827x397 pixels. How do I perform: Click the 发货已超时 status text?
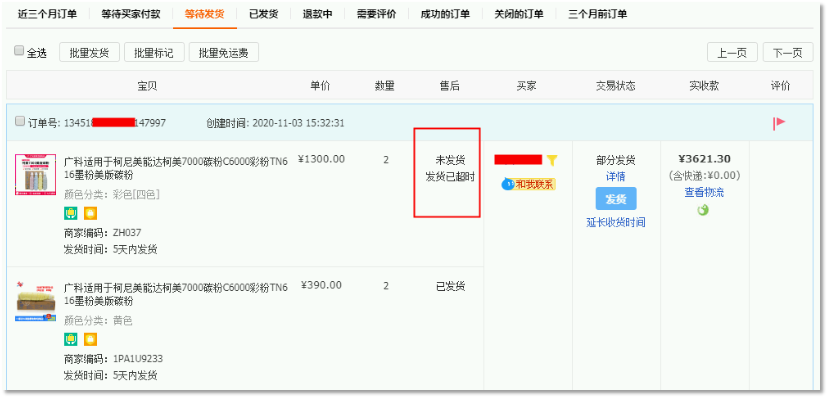pyautogui.click(x=450, y=177)
